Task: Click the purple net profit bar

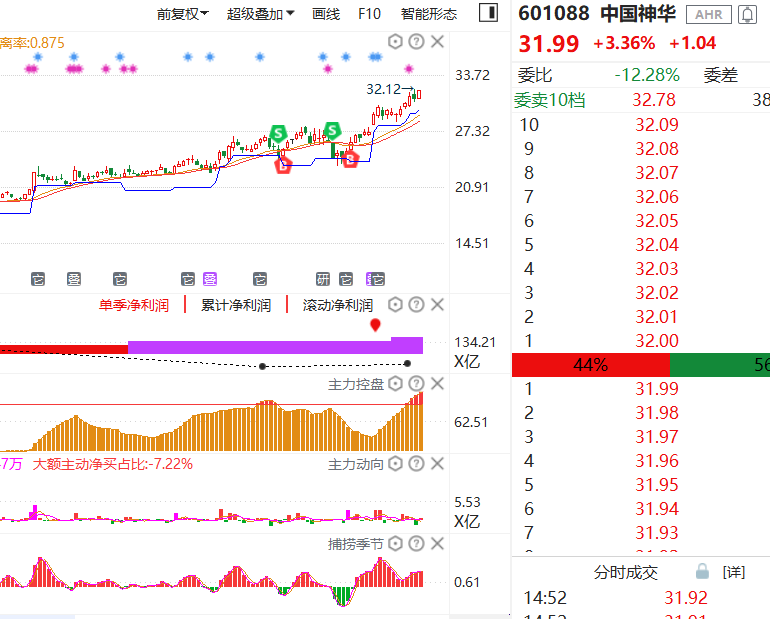Action: pos(275,347)
